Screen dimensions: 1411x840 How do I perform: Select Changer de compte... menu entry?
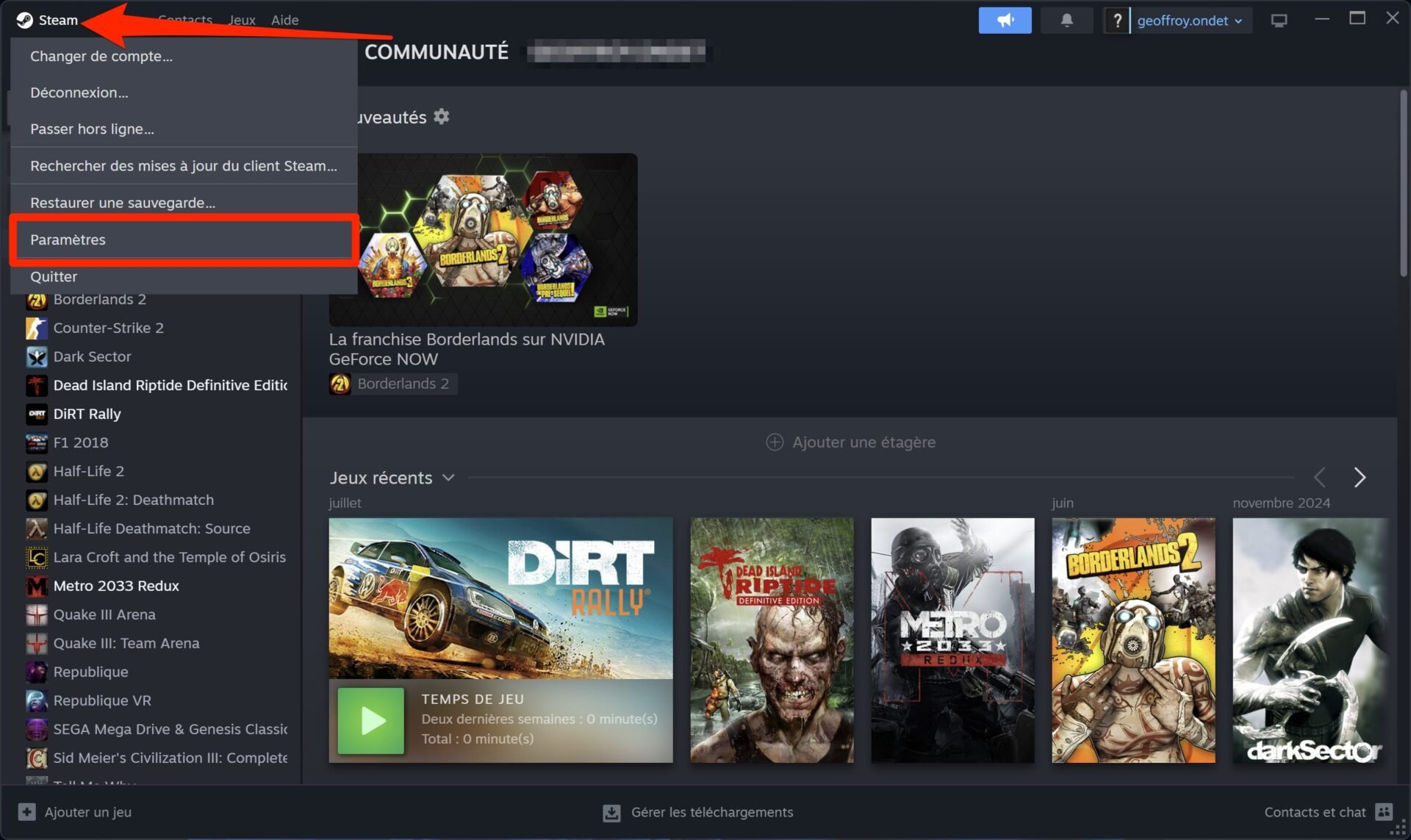coord(184,56)
